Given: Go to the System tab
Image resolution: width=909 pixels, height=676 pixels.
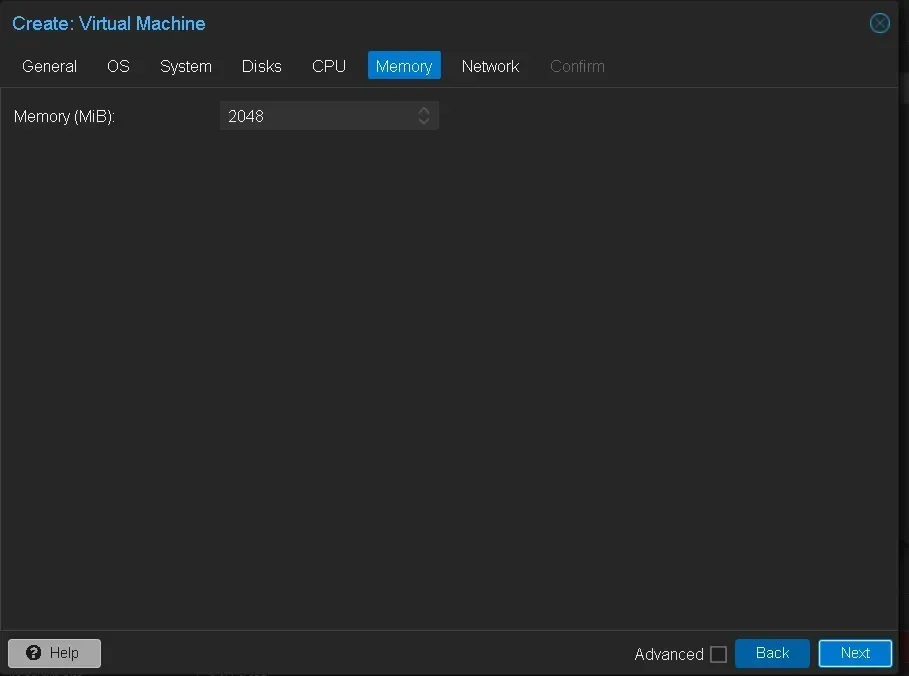Looking at the screenshot, I should click(x=186, y=66).
